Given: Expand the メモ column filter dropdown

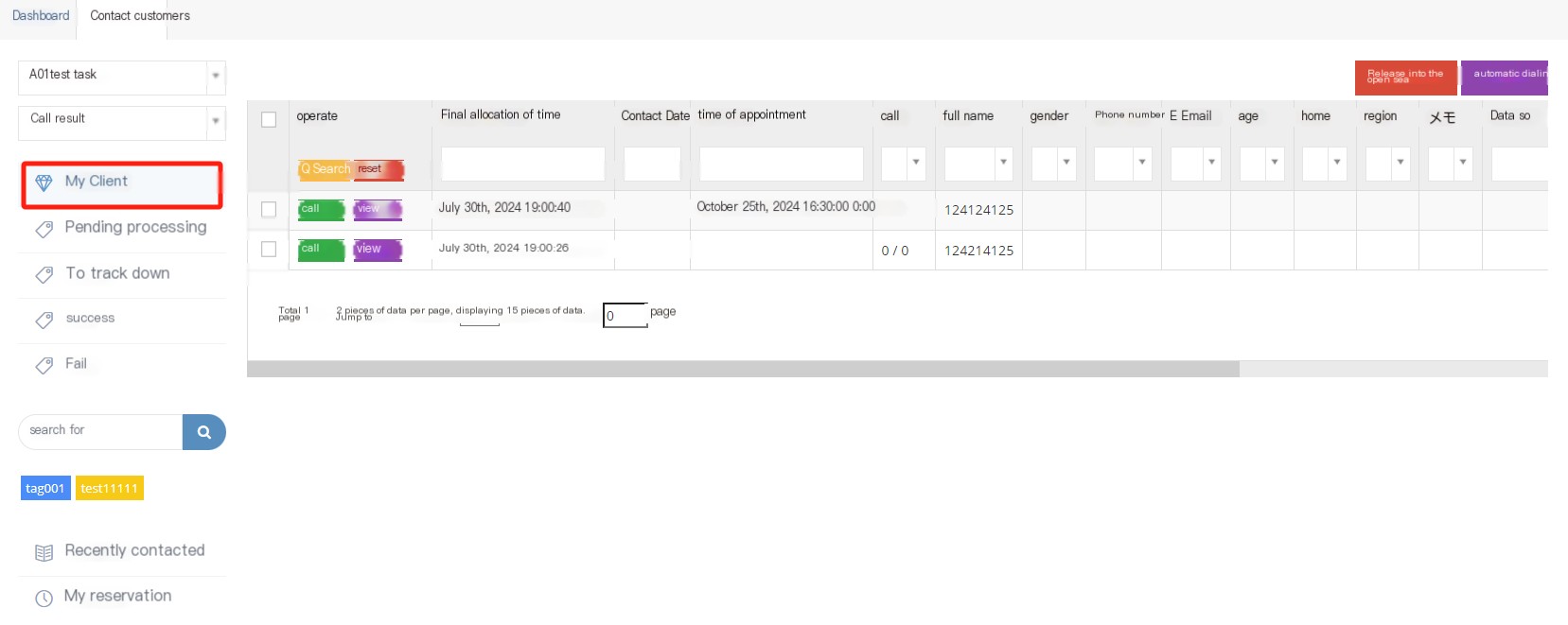Looking at the screenshot, I should (x=1463, y=163).
